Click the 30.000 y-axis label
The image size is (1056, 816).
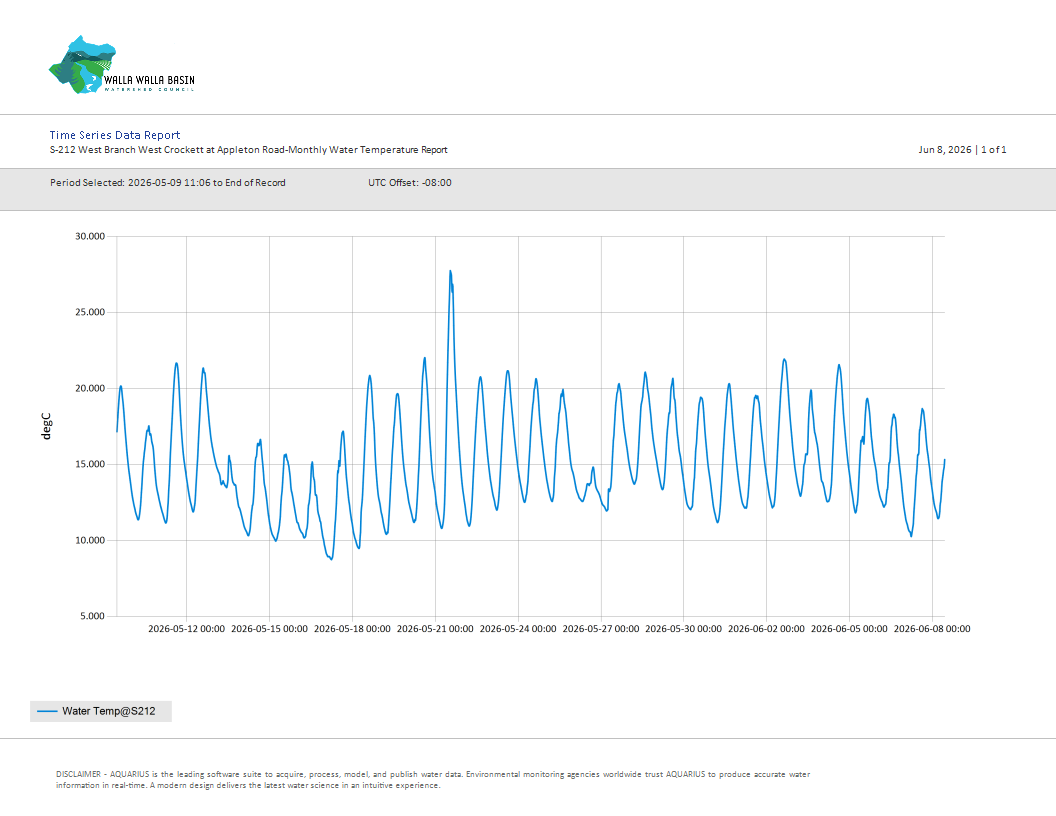(x=90, y=236)
